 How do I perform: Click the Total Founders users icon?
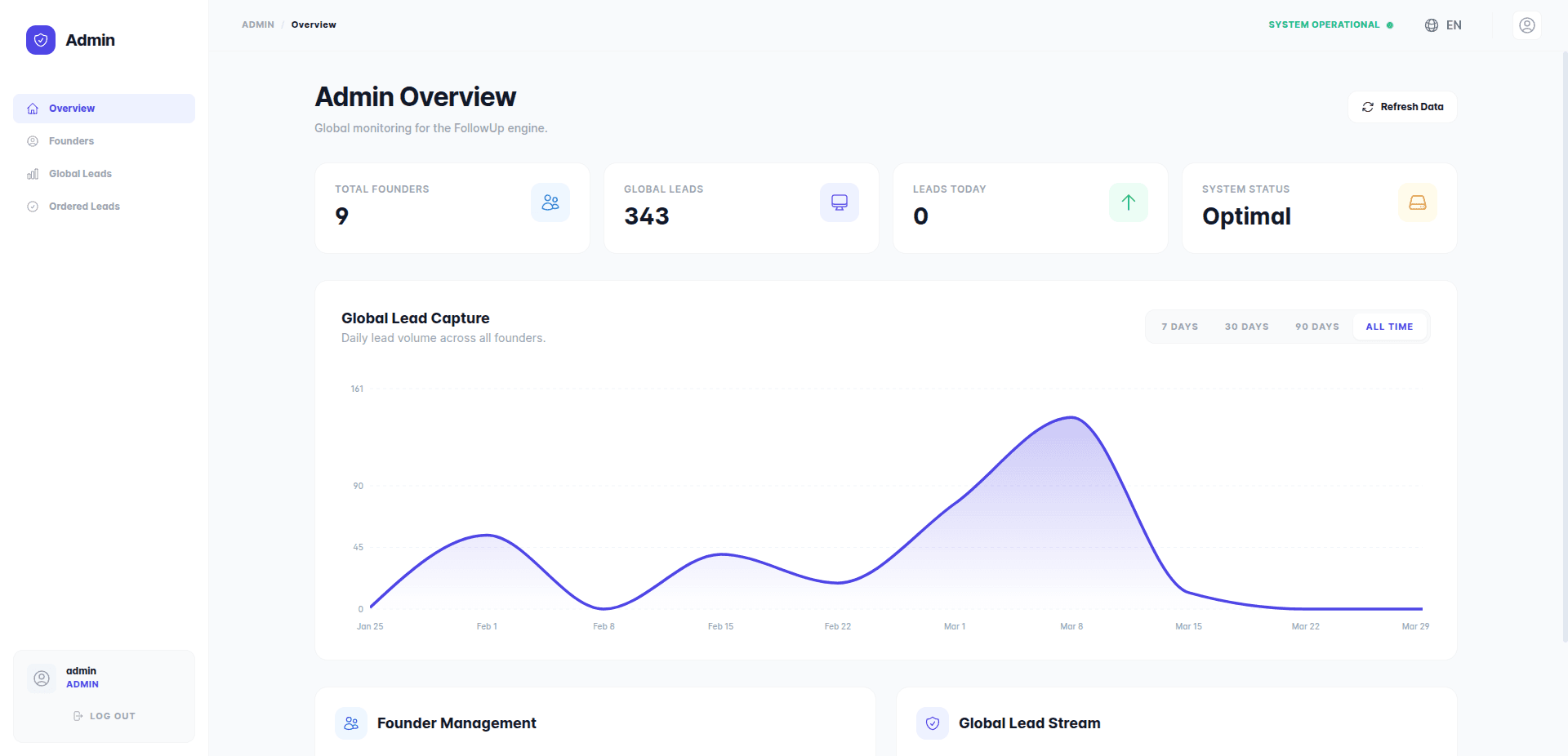[550, 202]
